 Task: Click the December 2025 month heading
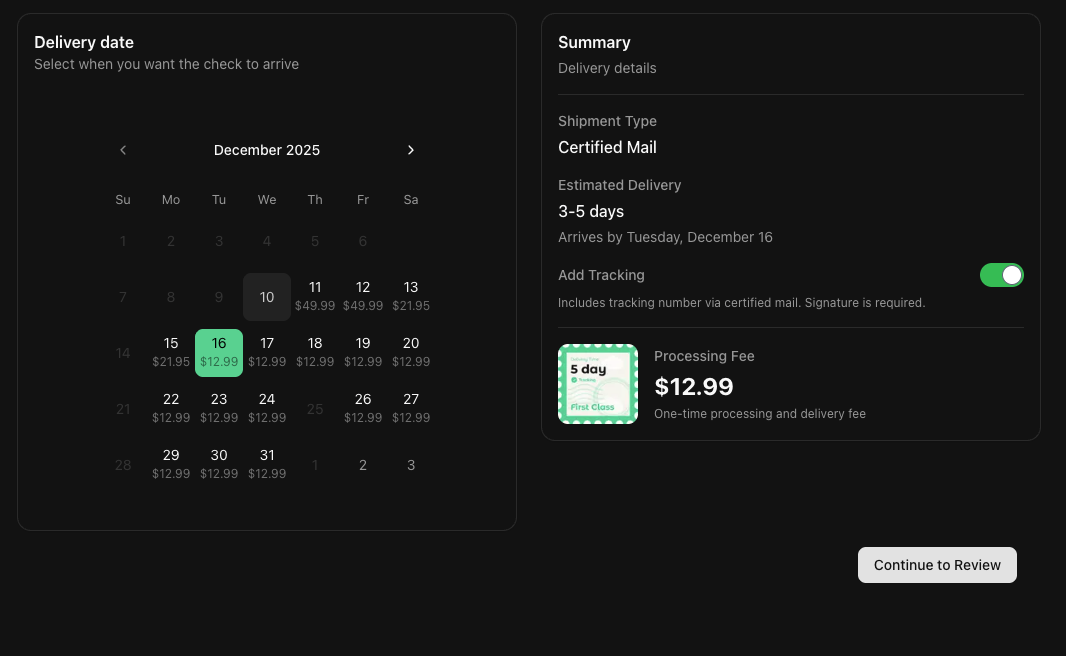(267, 150)
